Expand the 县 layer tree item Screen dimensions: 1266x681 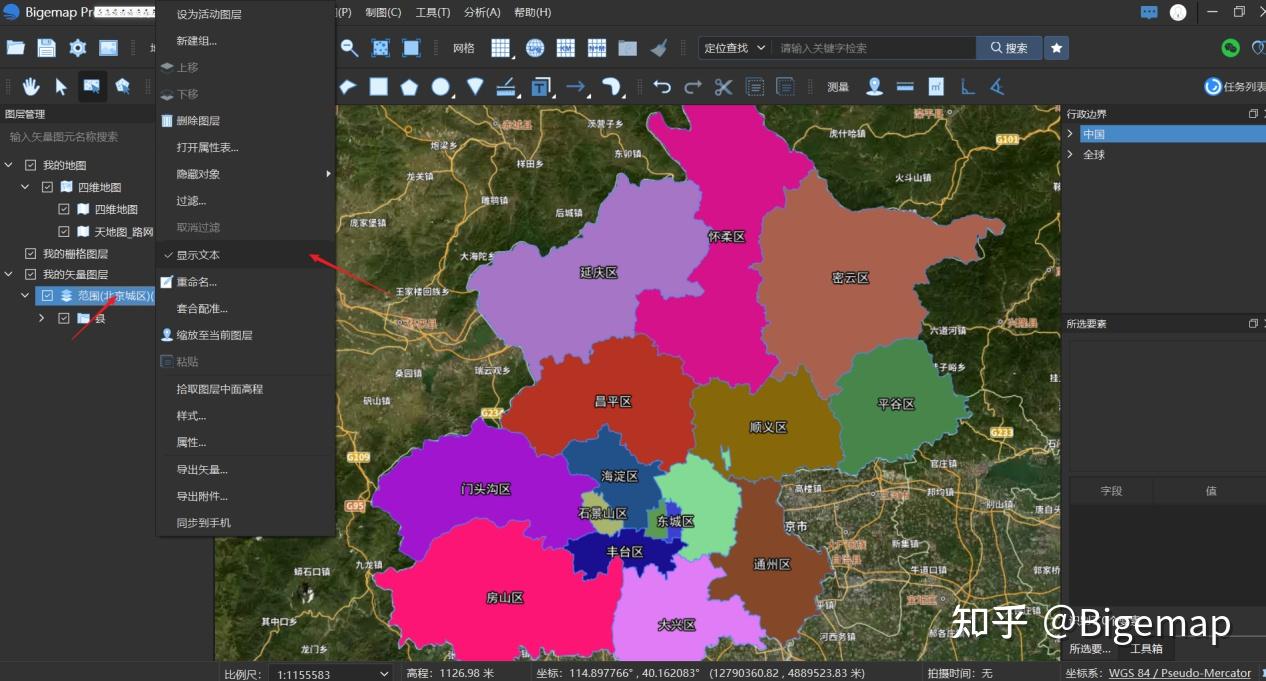(41, 317)
